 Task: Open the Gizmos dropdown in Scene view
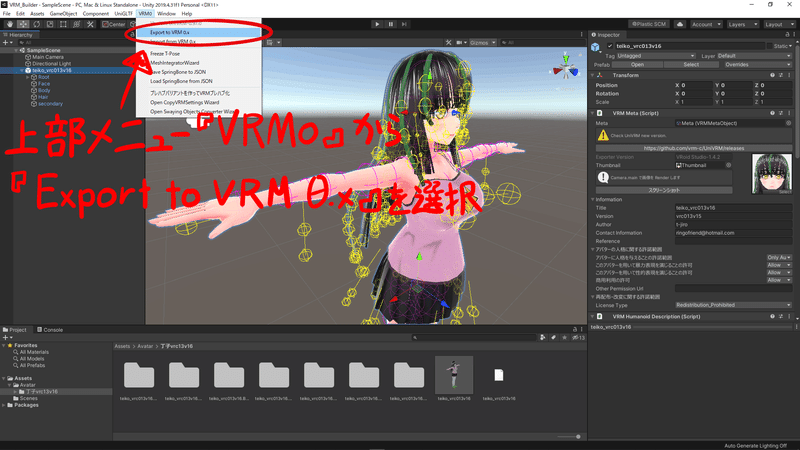point(482,43)
